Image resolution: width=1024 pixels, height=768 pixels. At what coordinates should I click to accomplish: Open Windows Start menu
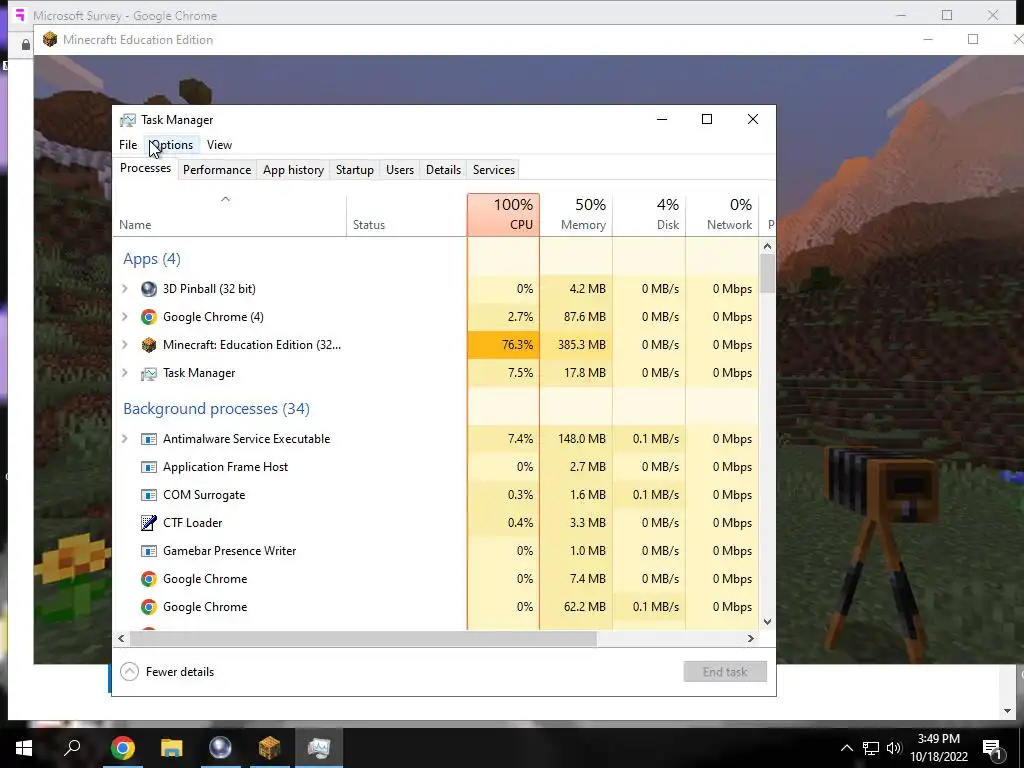coord(24,747)
